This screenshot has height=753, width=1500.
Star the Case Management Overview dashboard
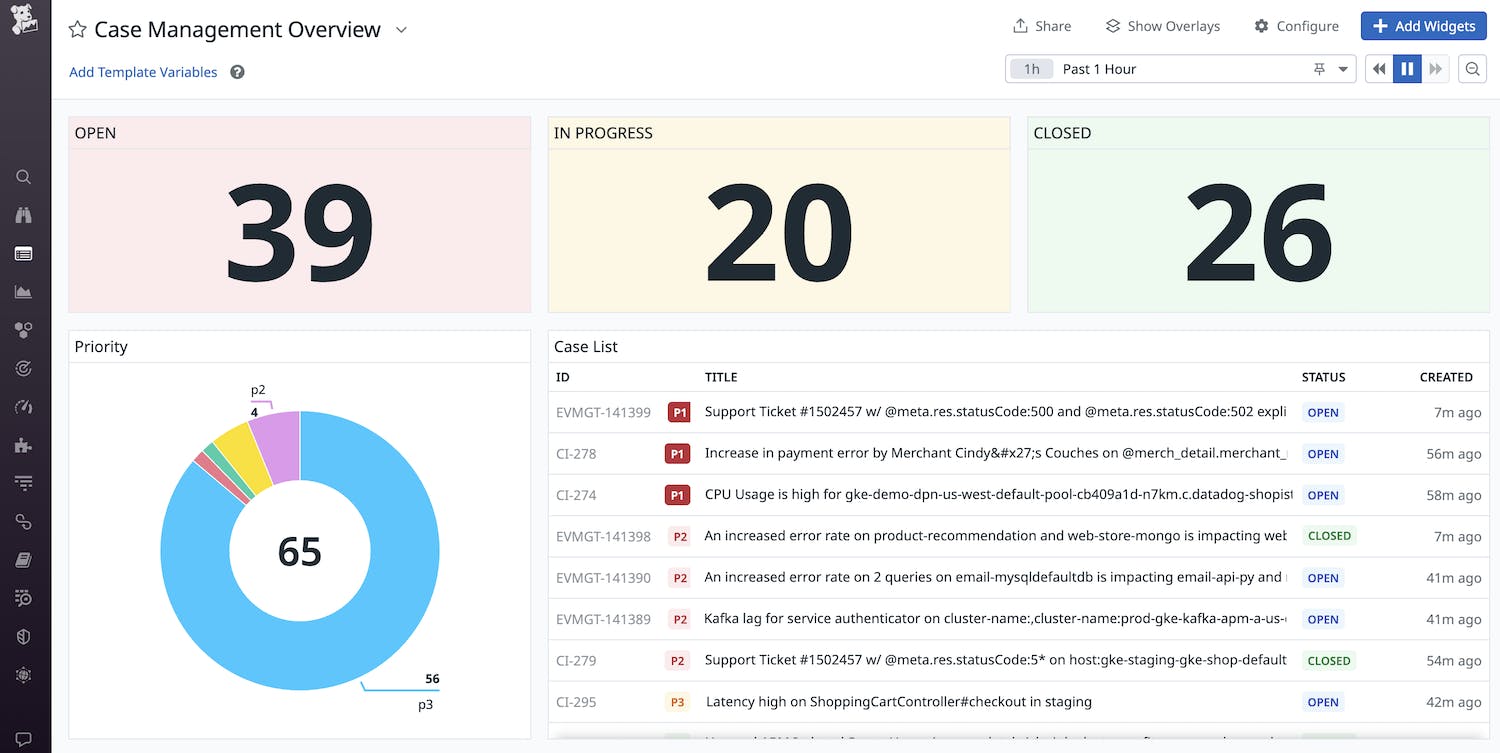[77, 30]
